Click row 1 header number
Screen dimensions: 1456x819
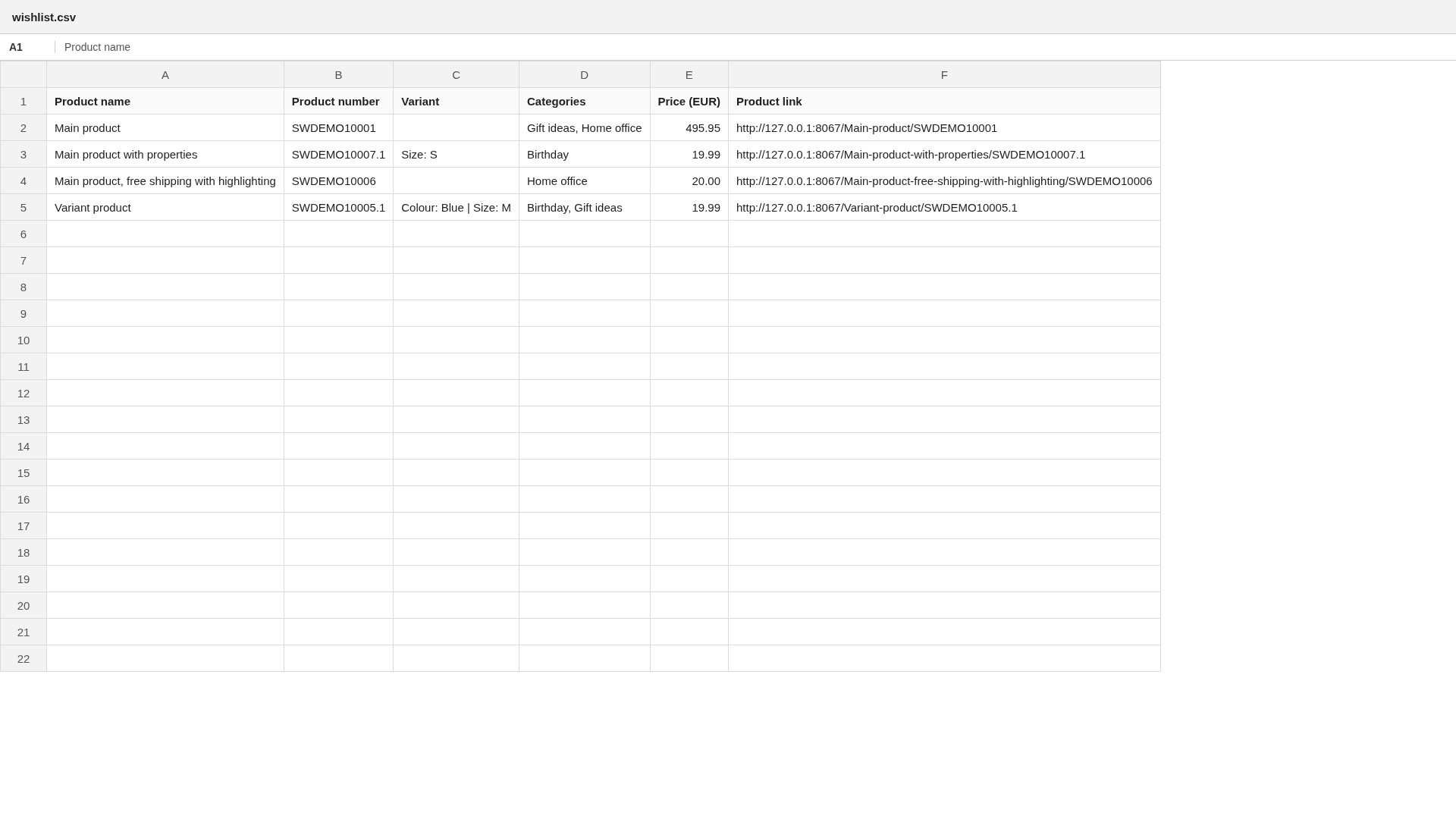(x=24, y=101)
